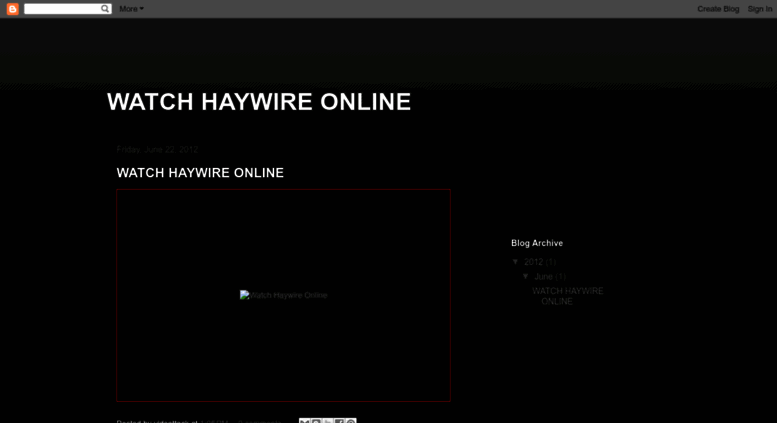Open the WATCH HAYWIRE ONLINE blog header title
Viewport: 777px width, 423px height.
click(x=259, y=102)
